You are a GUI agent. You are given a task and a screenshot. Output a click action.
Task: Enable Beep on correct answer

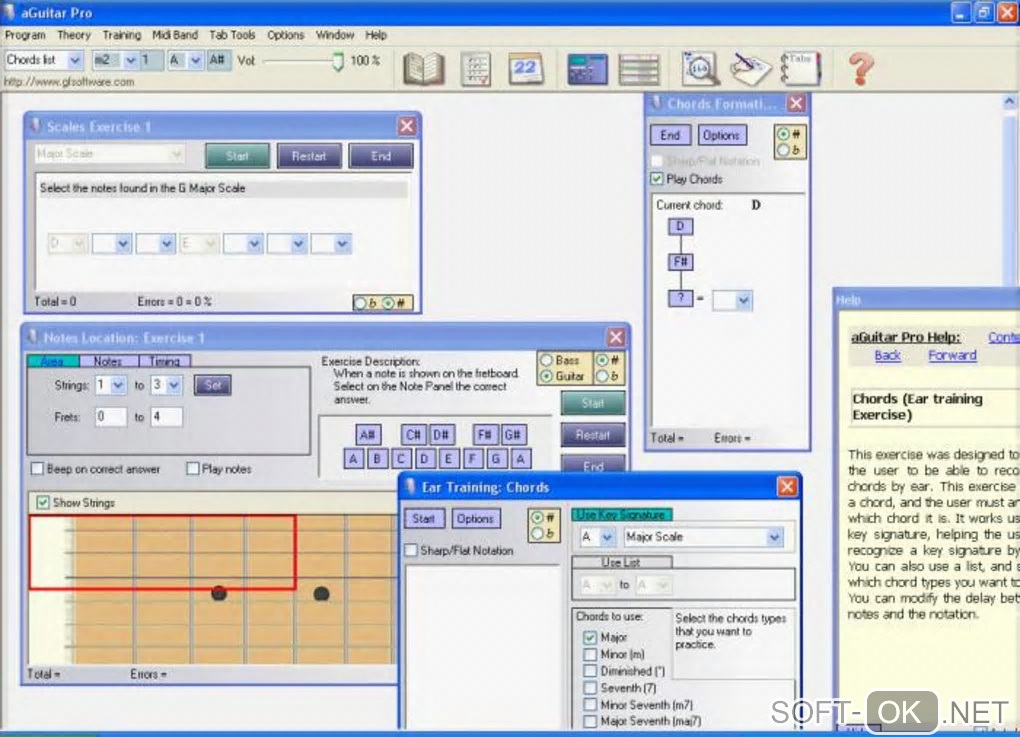[38, 469]
